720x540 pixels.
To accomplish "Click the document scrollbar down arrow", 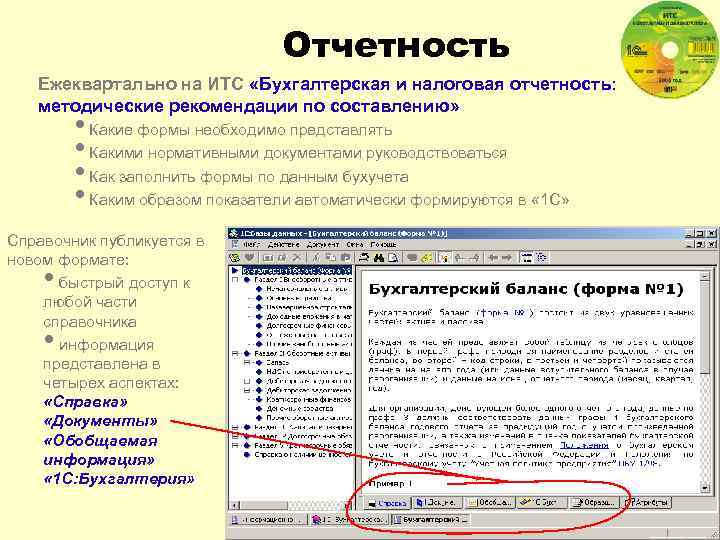I will click(705, 488).
